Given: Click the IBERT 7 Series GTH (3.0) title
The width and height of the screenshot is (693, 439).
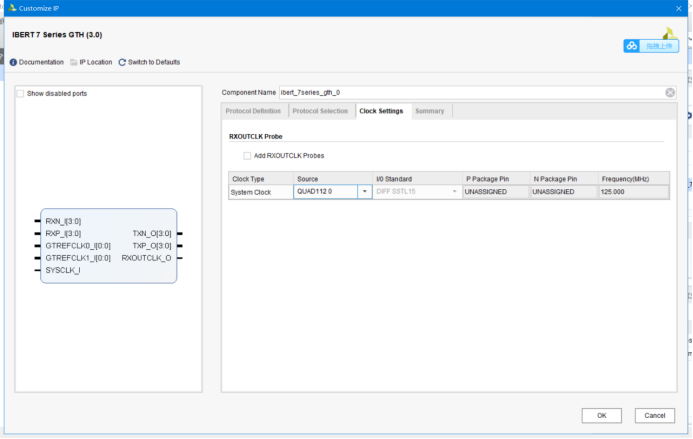Looking at the screenshot, I should coord(57,34).
